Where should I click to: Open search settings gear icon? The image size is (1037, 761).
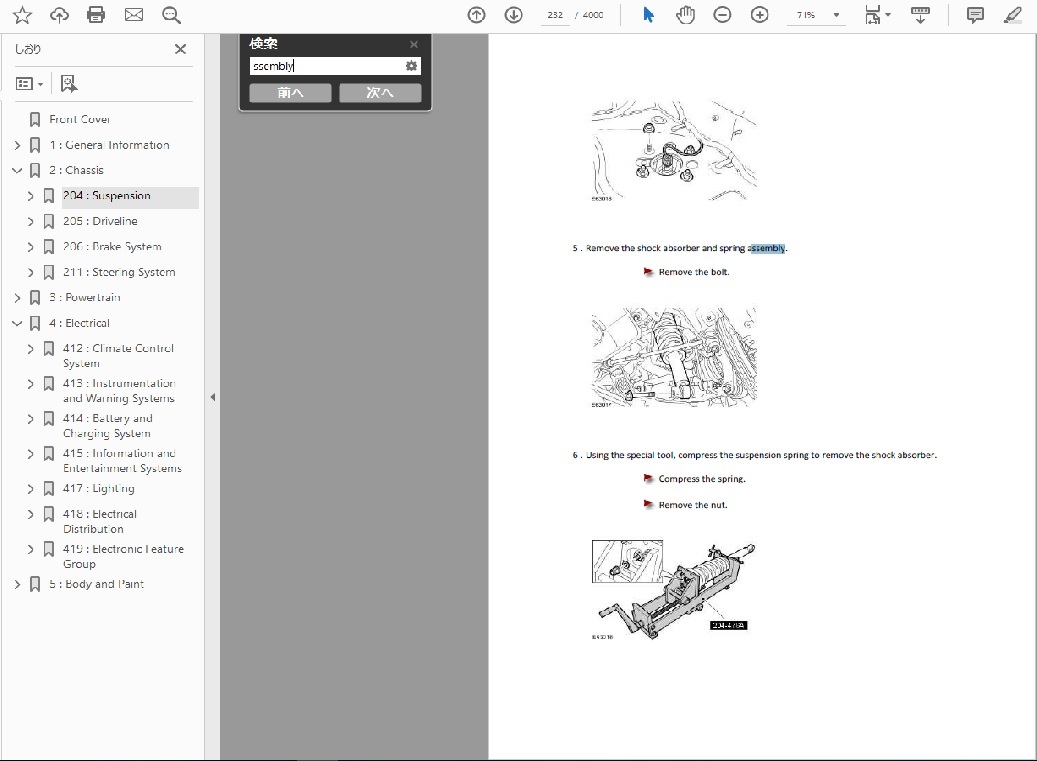coord(411,65)
